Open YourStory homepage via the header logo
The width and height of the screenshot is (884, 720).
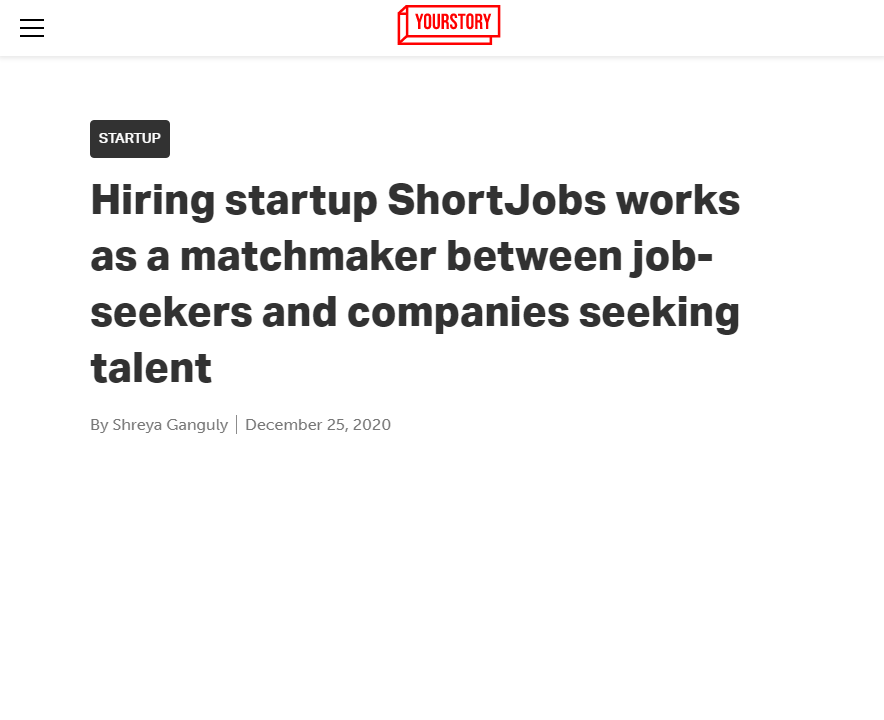(x=448, y=24)
